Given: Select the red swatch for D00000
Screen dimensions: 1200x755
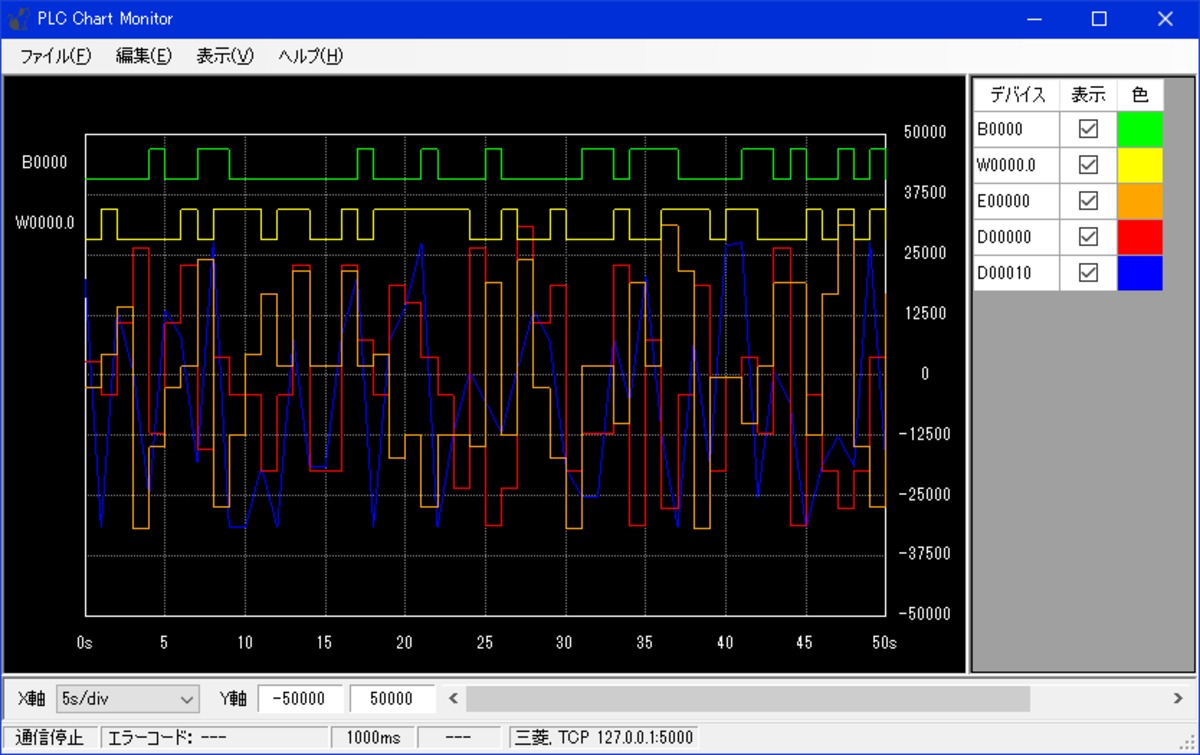Looking at the screenshot, I should (1140, 237).
